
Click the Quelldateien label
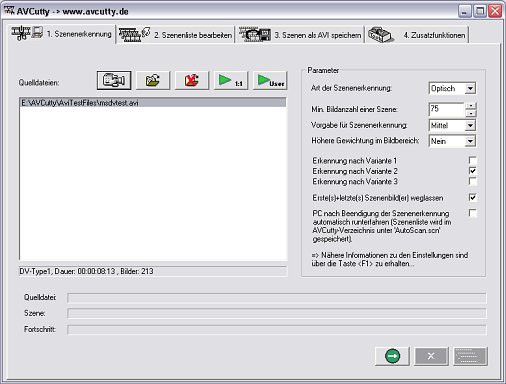pyautogui.click(x=39, y=83)
